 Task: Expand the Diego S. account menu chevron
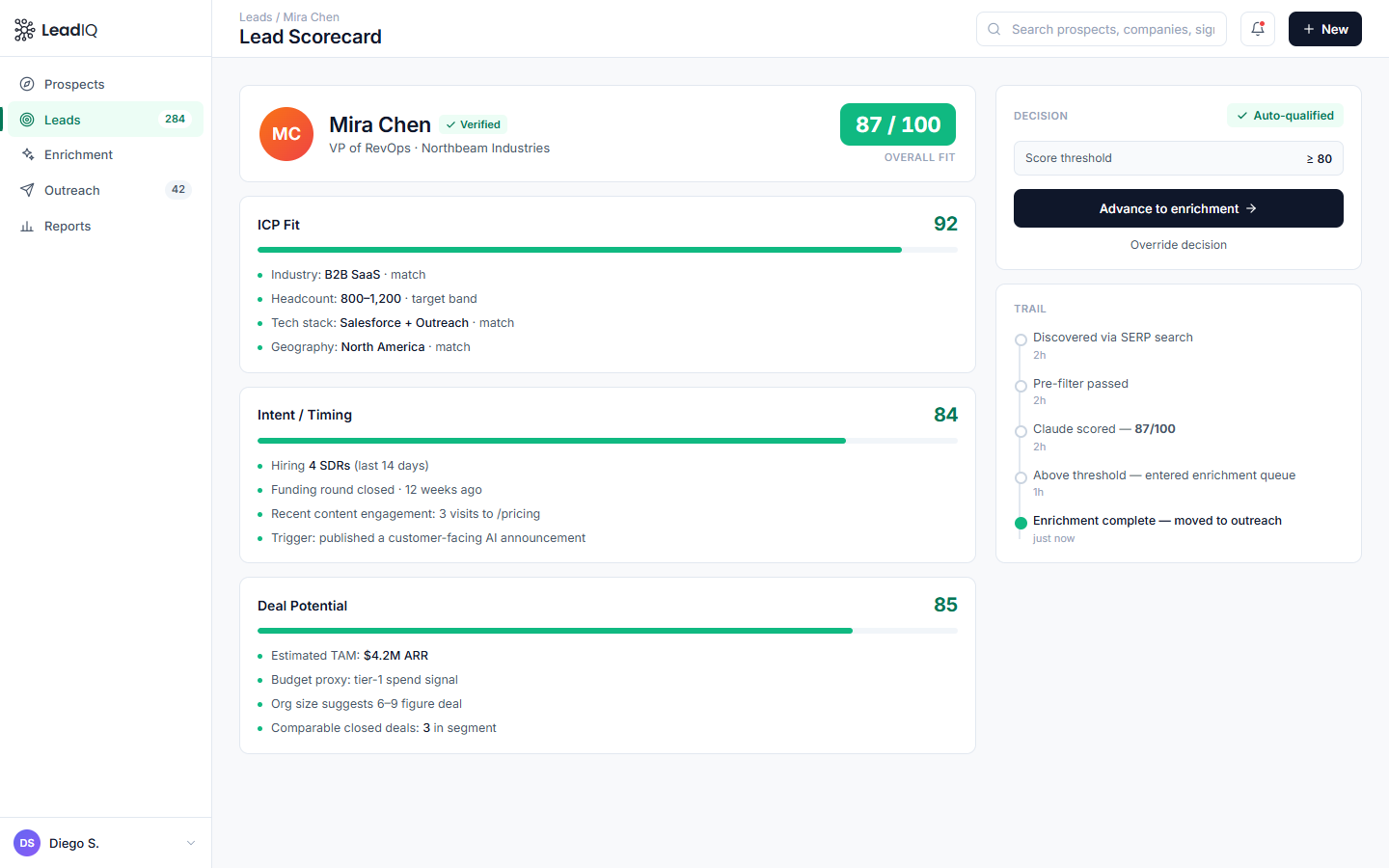pyautogui.click(x=190, y=843)
